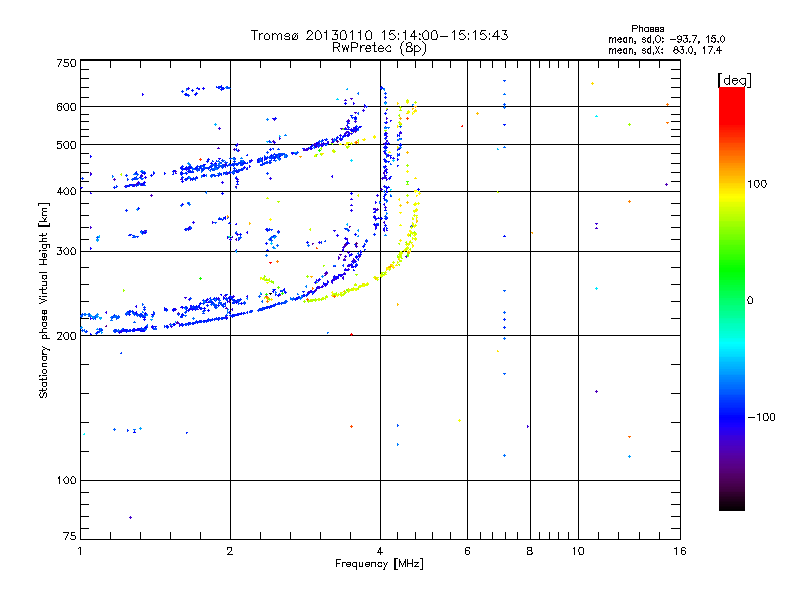The height and width of the screenshot is (600, 800).
Task: Click the colorbar tick label '-100'
Action: tap(761, 417)
